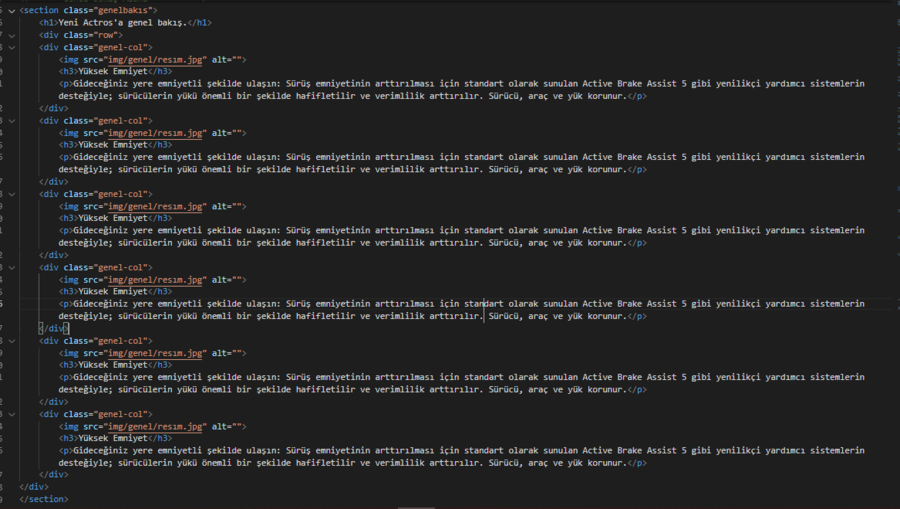Click "Gideceğiniz" in the third block's paragraph

pos(100,231)
